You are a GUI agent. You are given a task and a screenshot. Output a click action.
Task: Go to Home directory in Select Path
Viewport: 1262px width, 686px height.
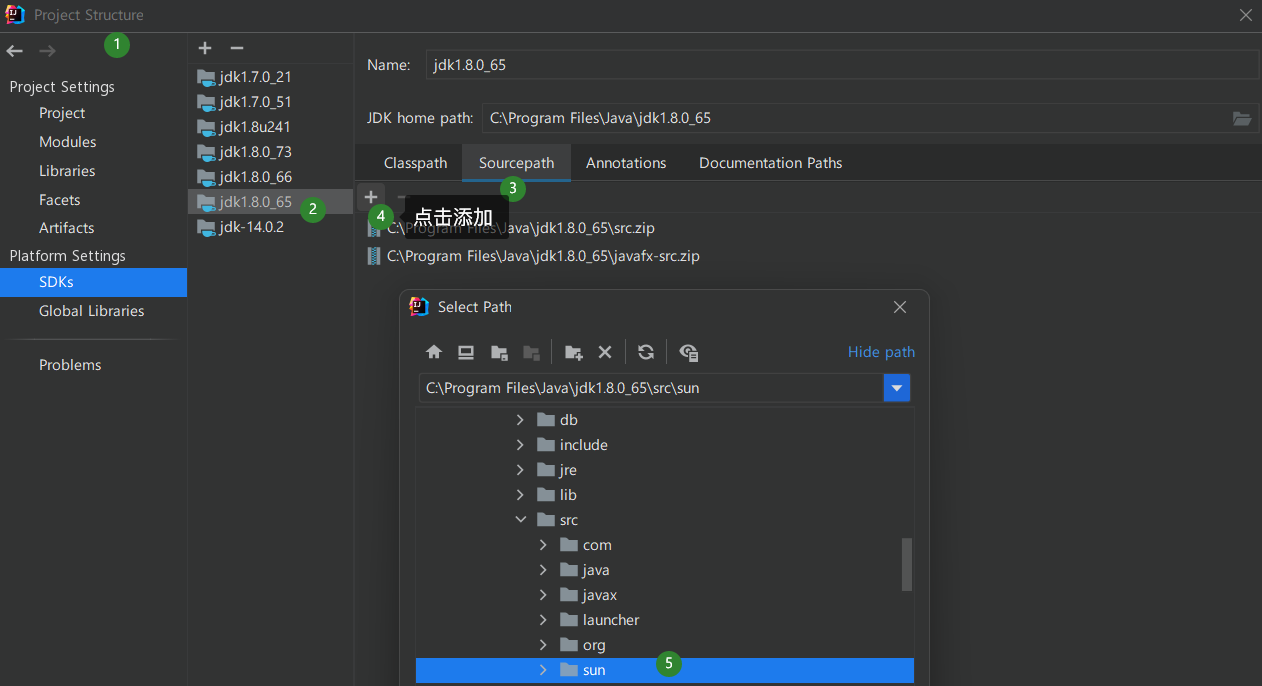pos(434,352)
